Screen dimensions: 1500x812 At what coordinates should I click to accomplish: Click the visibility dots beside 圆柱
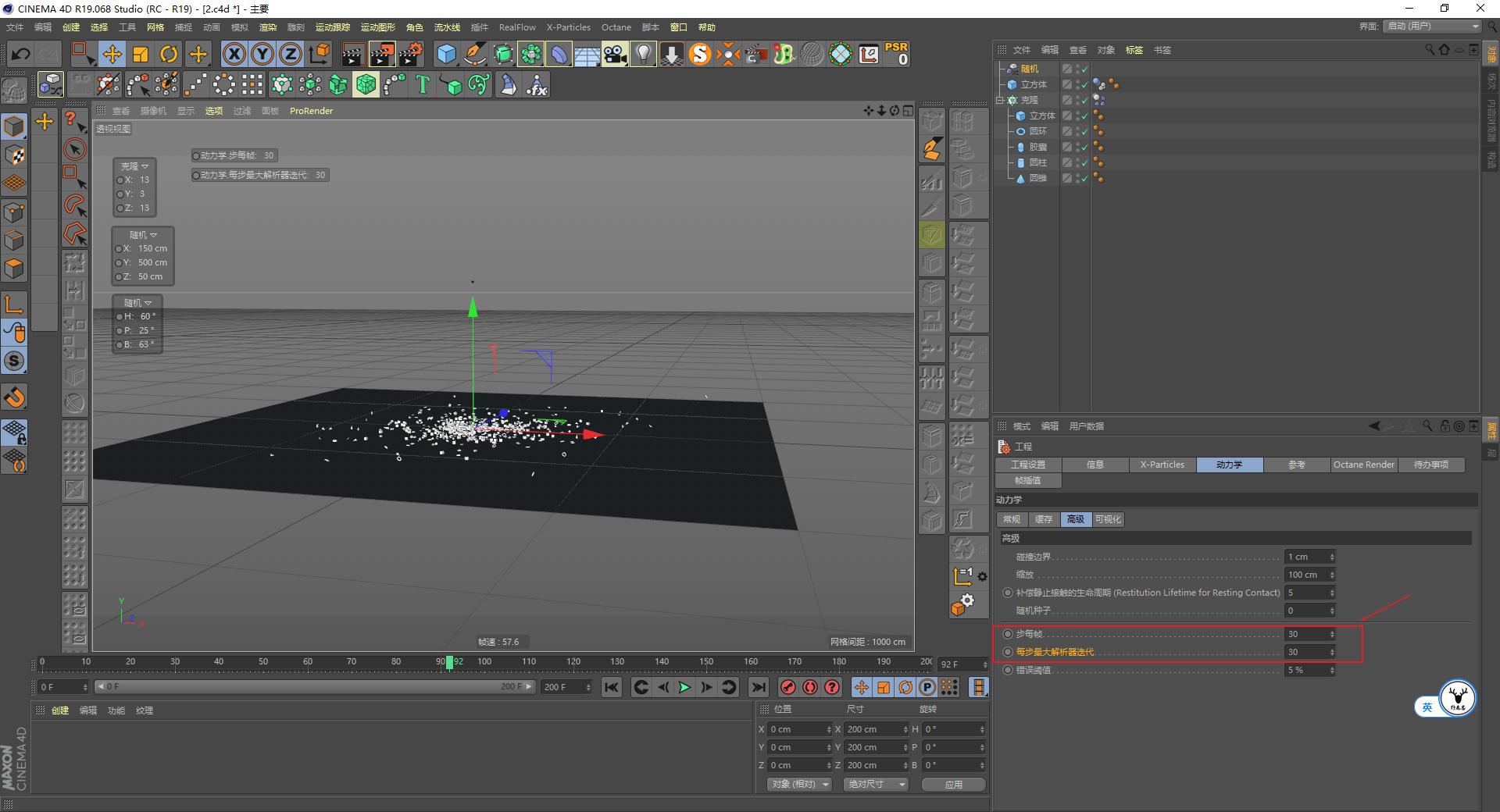click(1076, 162)
